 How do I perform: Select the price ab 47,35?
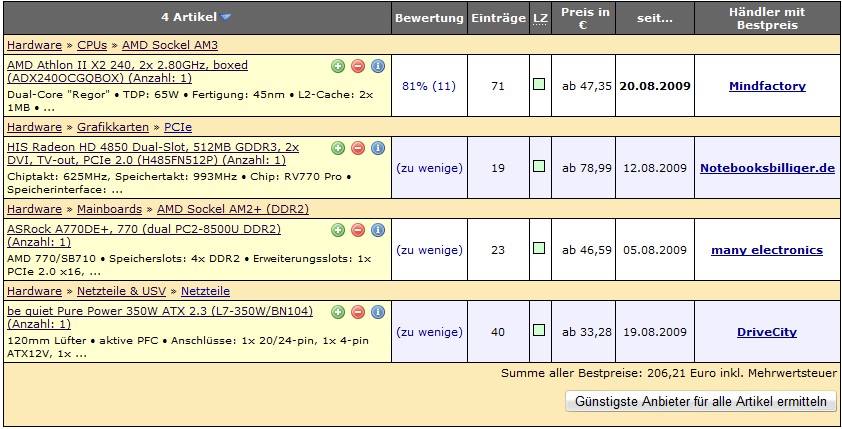point(587,86)
